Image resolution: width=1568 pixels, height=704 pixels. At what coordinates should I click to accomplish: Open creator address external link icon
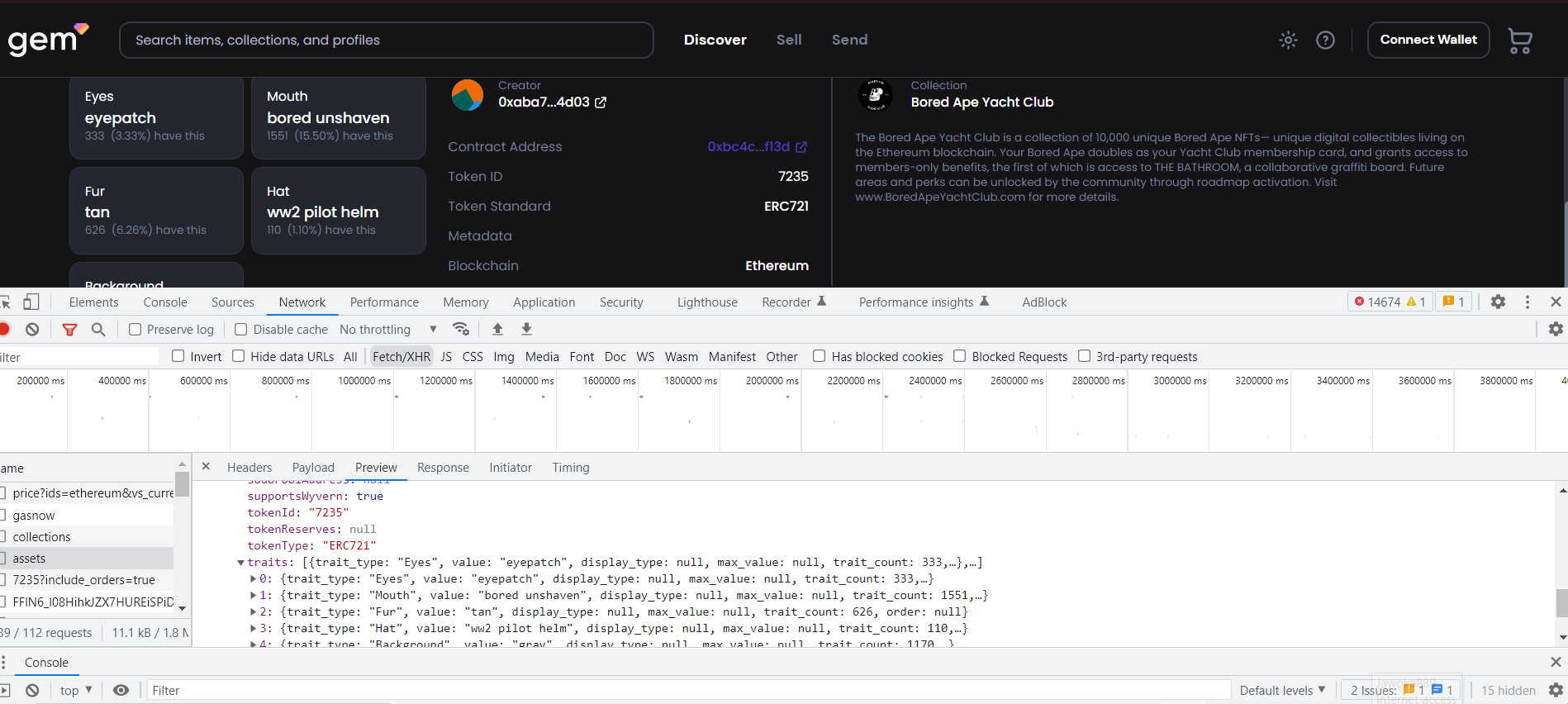click(x=601, y=102)
